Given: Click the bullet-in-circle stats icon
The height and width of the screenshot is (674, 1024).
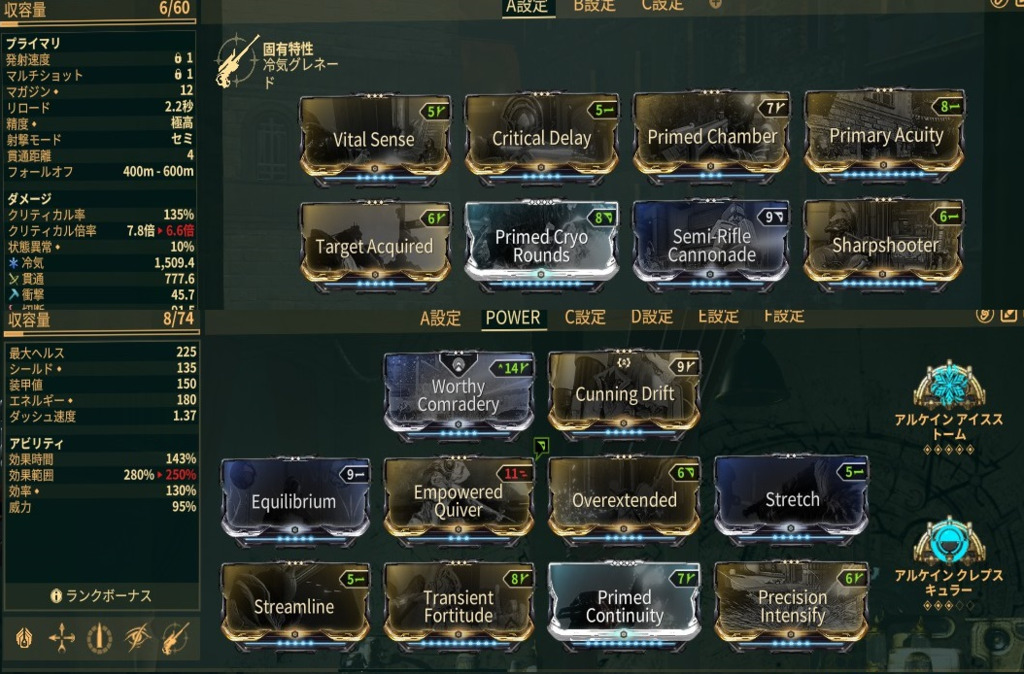Looking at the screenshot, I should click(x=99, y=638).
